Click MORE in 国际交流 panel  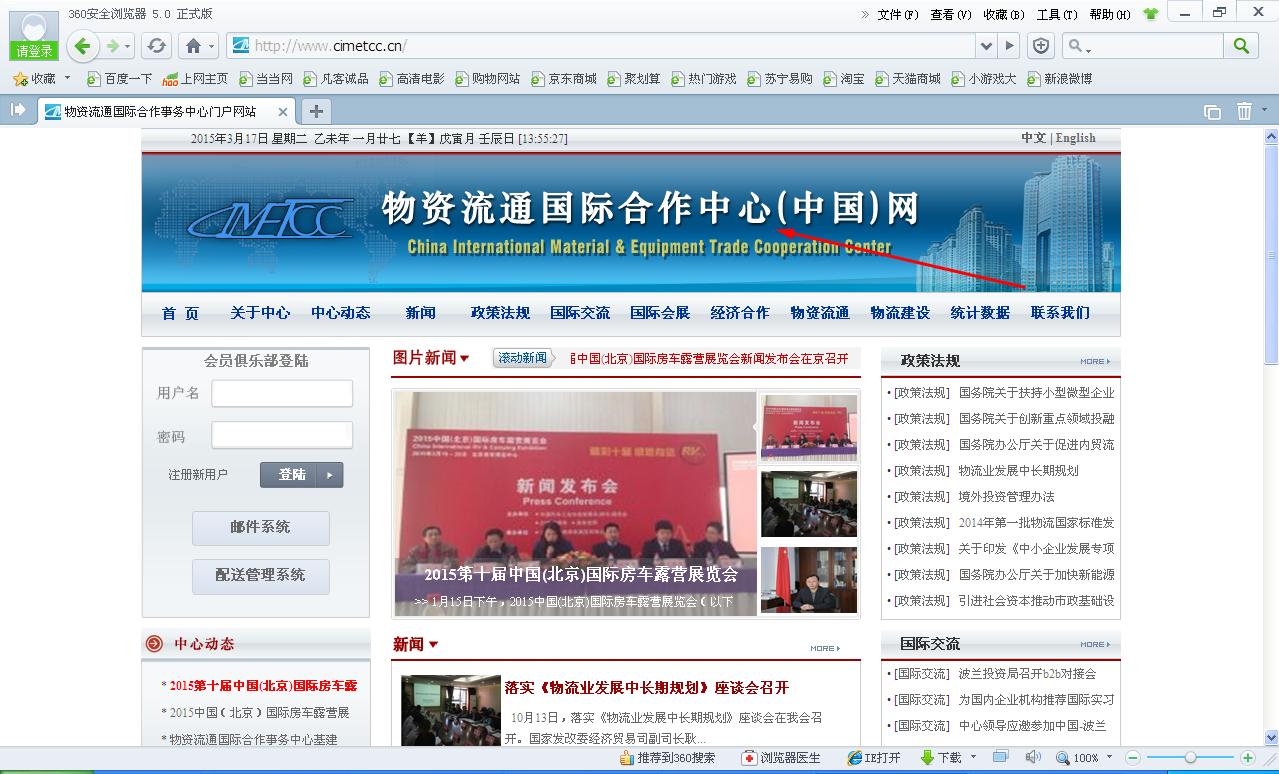(x=1095, y=645)
